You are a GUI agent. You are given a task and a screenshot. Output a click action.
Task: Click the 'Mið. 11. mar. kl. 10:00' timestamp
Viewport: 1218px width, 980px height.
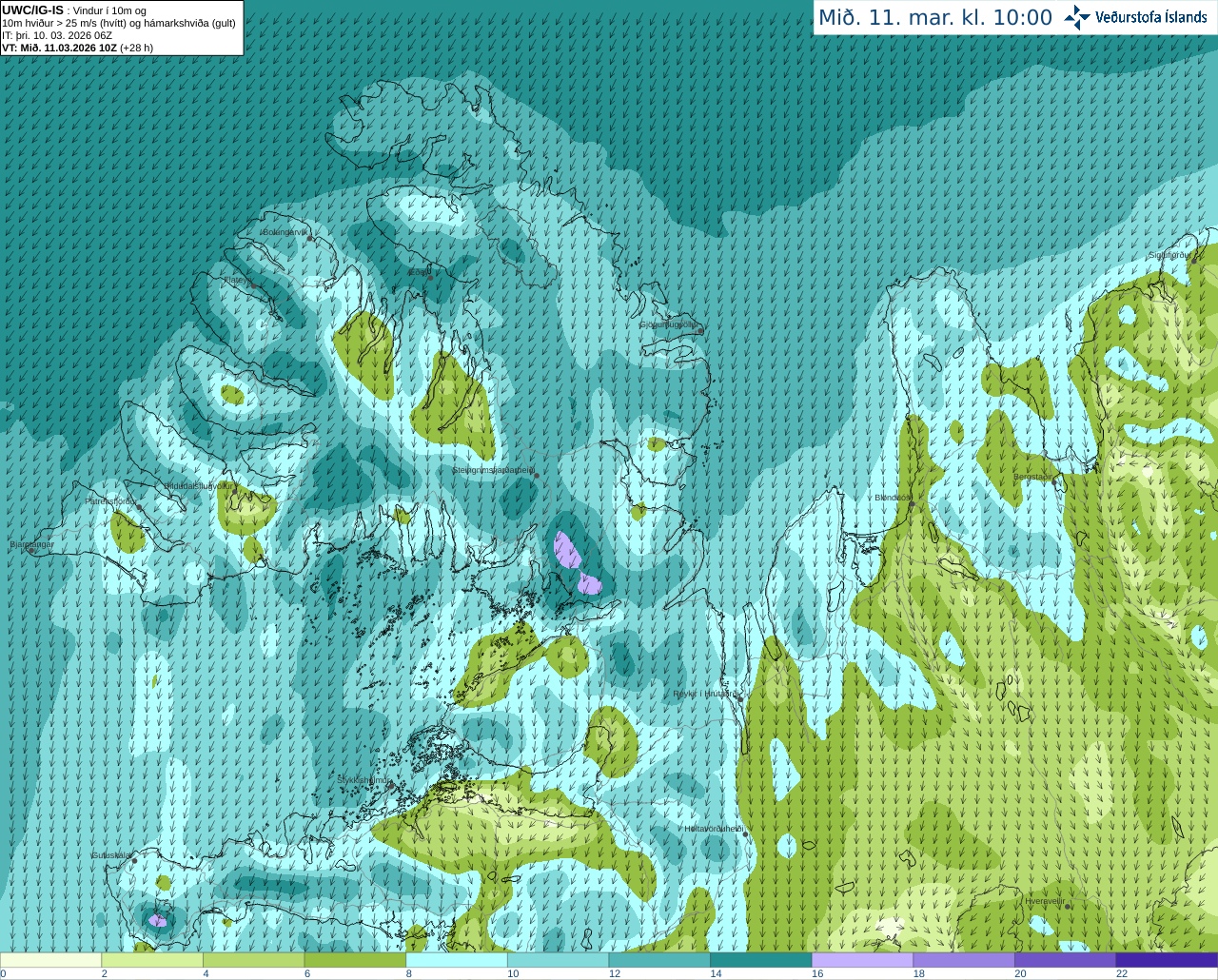(x=935, y=18)
